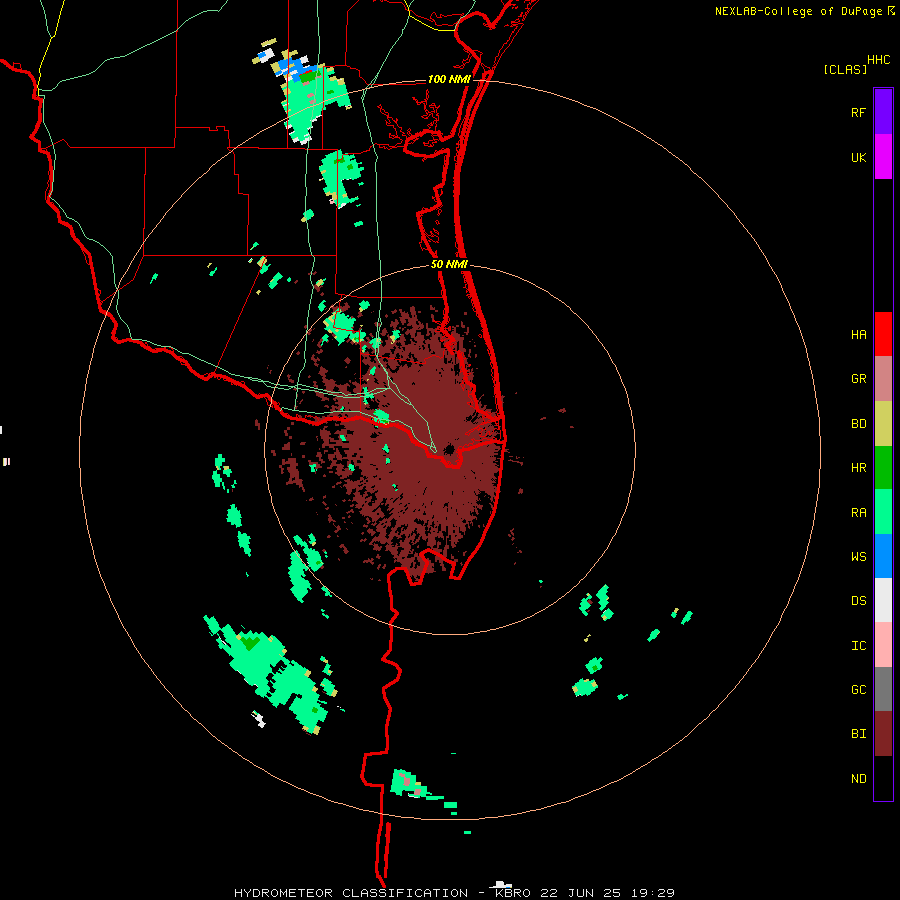The width and height of the screenshot is (900, 900).
Task: Click the "UK" legend label
Action: (x=858, y=158)
